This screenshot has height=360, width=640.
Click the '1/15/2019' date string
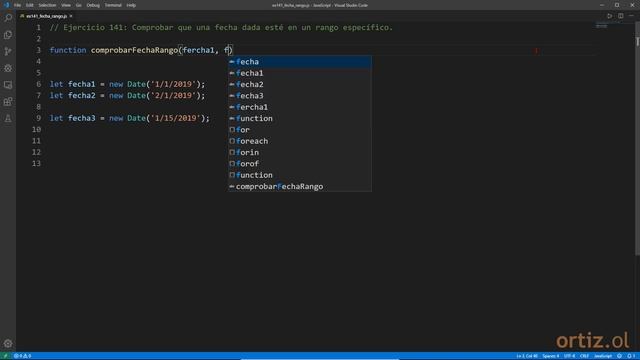coord(176,118)
